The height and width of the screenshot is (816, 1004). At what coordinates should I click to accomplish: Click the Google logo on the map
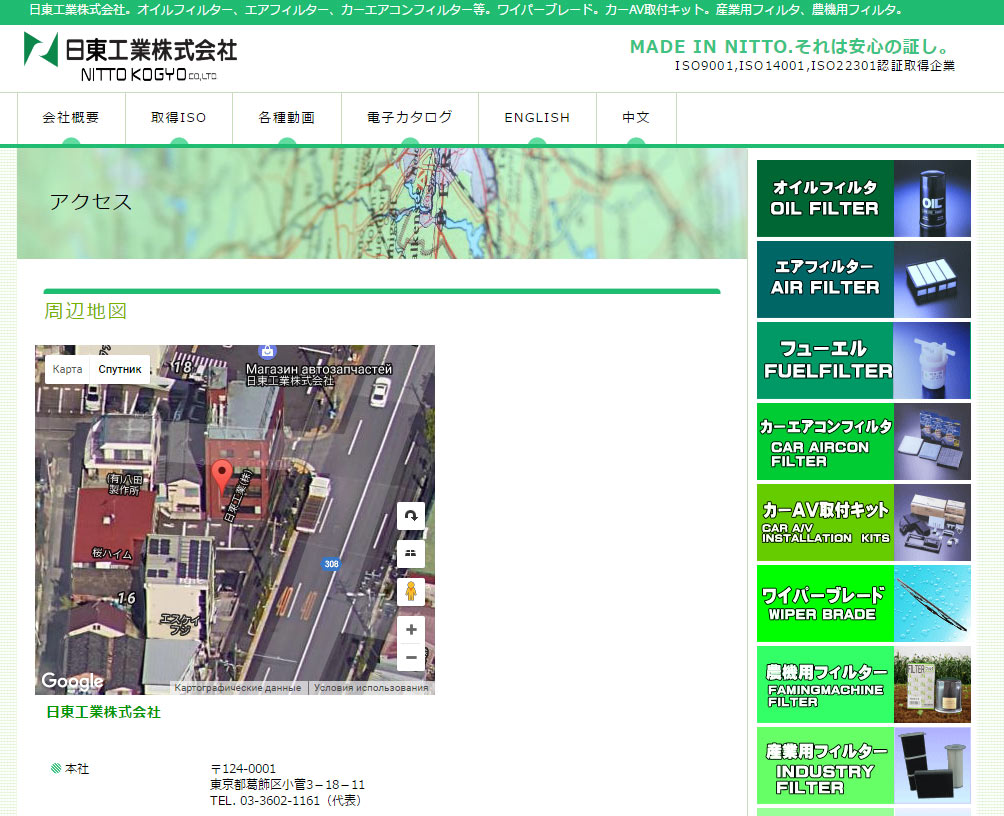pyautogui.click(x=72, y=681)
